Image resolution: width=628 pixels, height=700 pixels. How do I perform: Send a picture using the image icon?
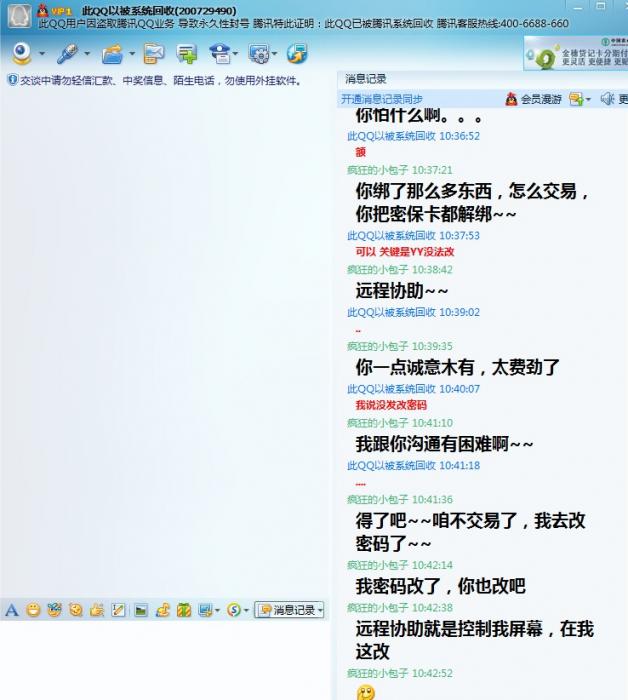pyautogui.click(x=141, y=609)
